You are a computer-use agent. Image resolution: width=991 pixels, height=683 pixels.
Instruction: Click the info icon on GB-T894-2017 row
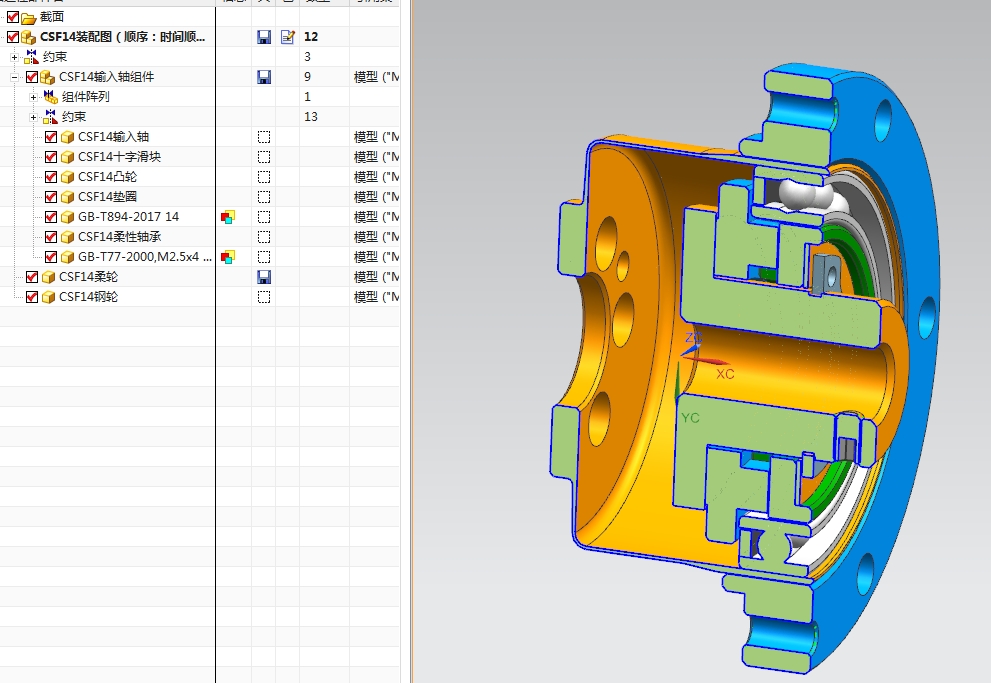(x=228, y=217)
